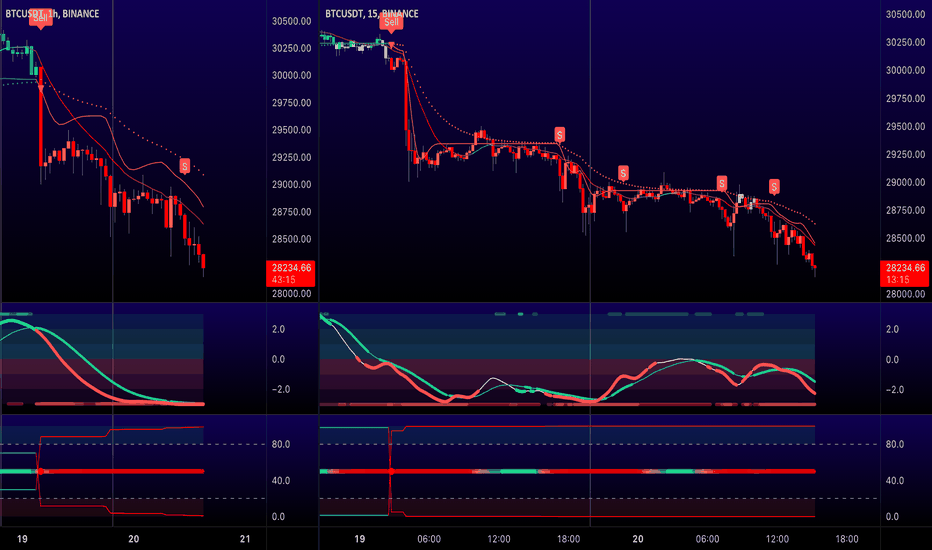Viewport: 932px width, 550px height.
Task: Click 30250.00 on the 1h chart price axis
Action: pos(291,48)
